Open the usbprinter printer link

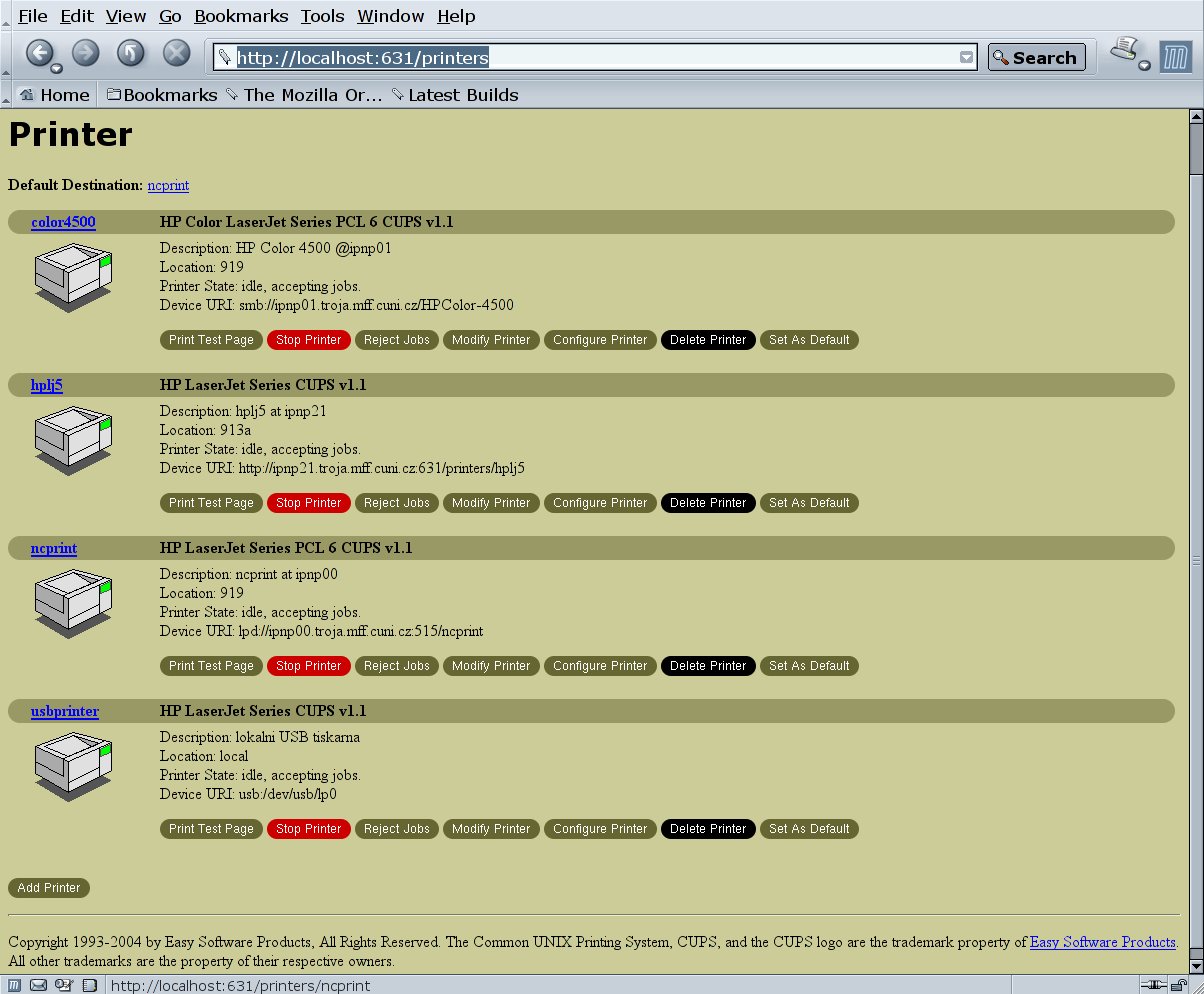65,711
